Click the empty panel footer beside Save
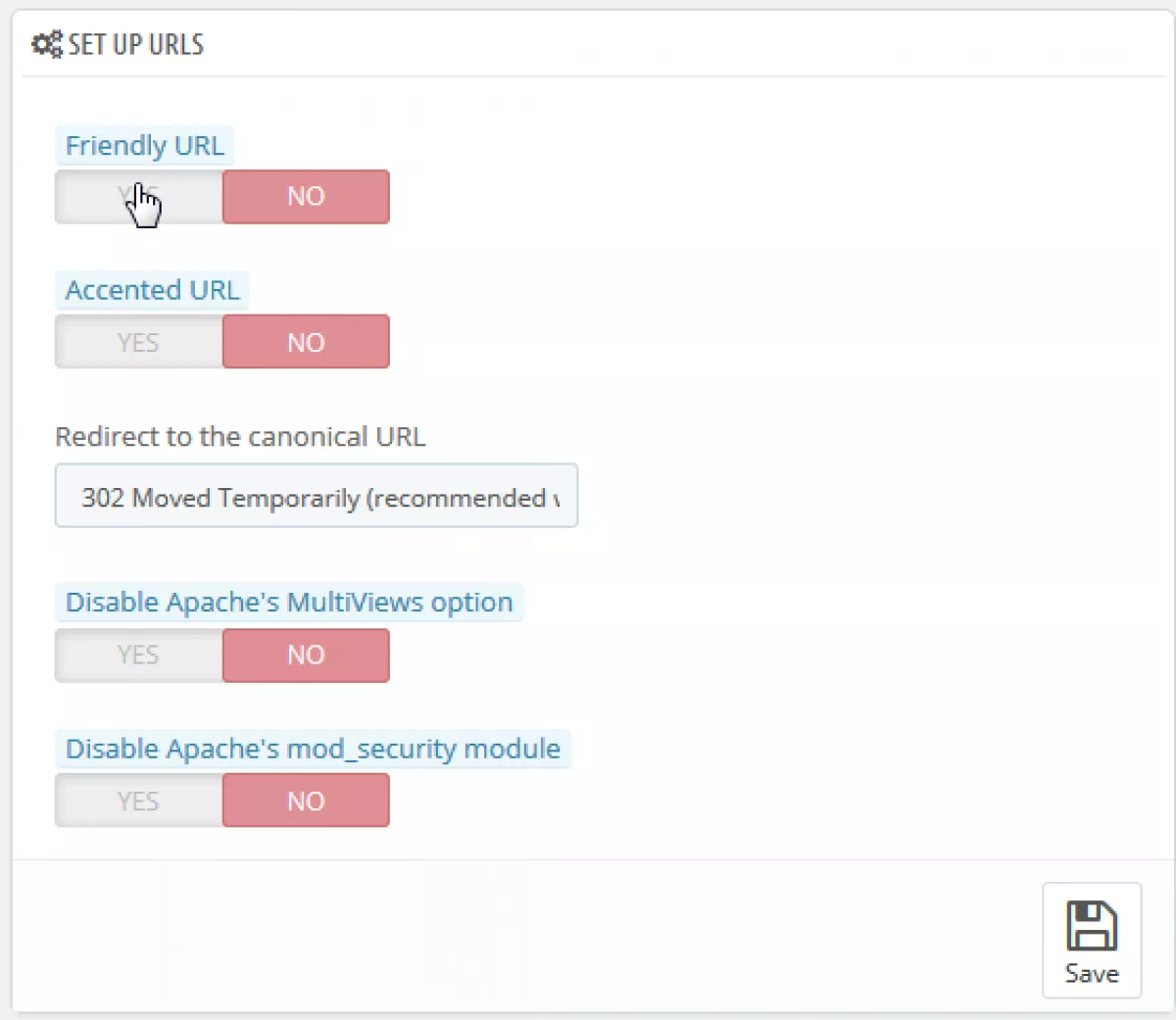 tap(526, 937)
